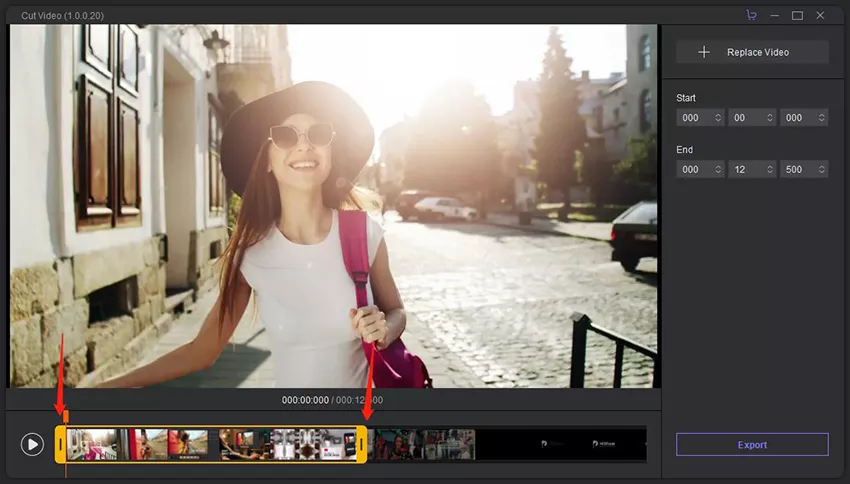Image resolution: width=850 pixels, height=484 pixels.
Task: Click the Start seconds field showing 00
Action: click(x=752, y=118)
